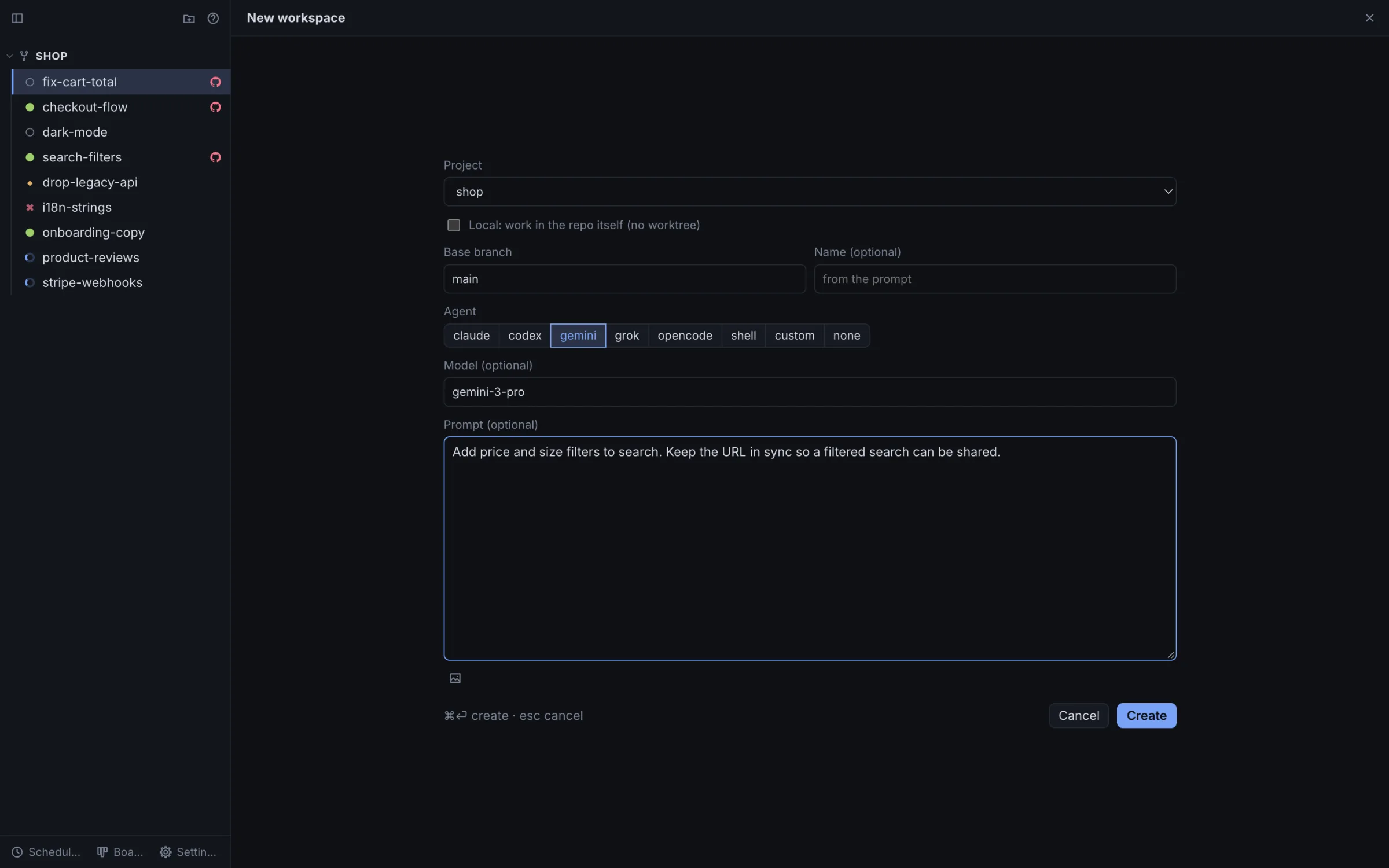Open the drop-legacy-api workspace

point(121,183)
